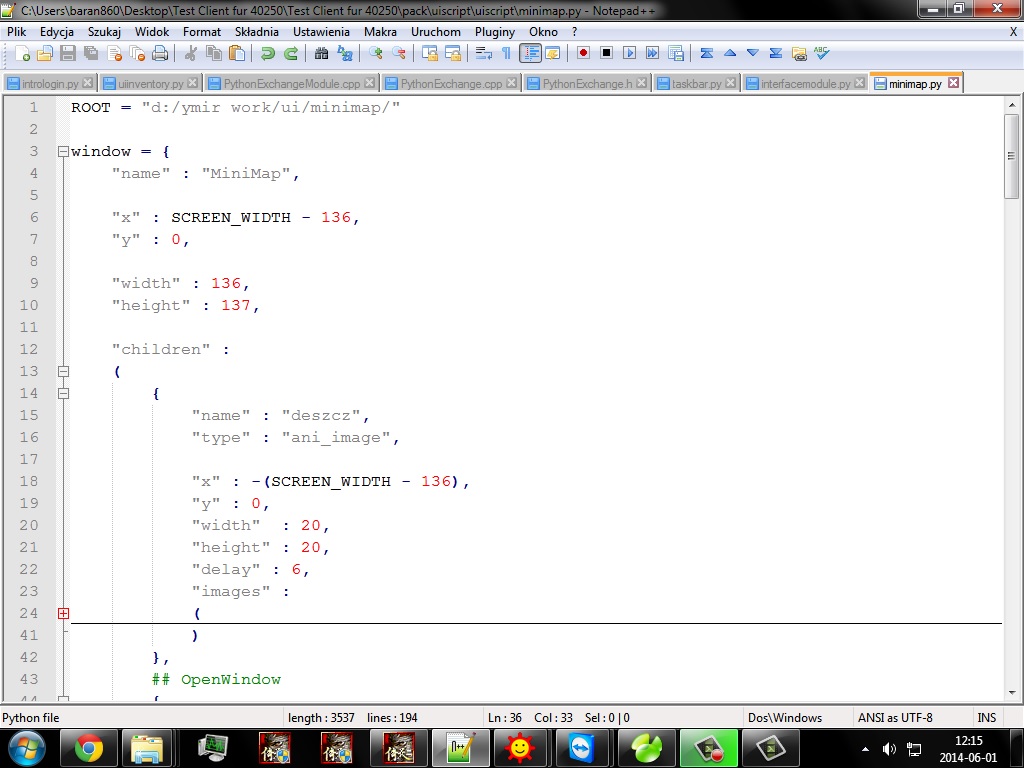Switch to the taskbar.py tab
This screenshot has width=1024, height=768.
tap(696, 84)
